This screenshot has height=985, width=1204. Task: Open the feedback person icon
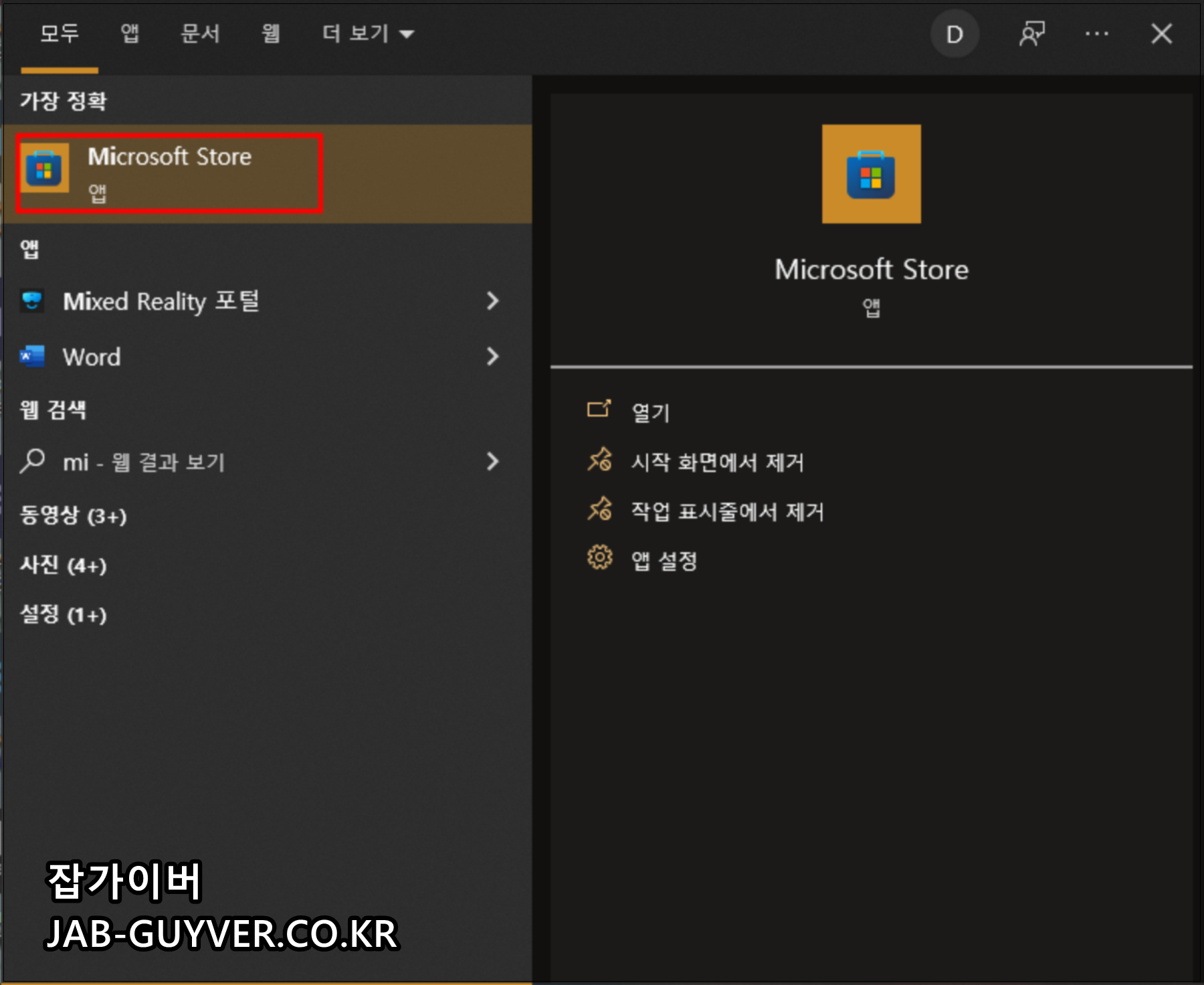point(1032,33)
